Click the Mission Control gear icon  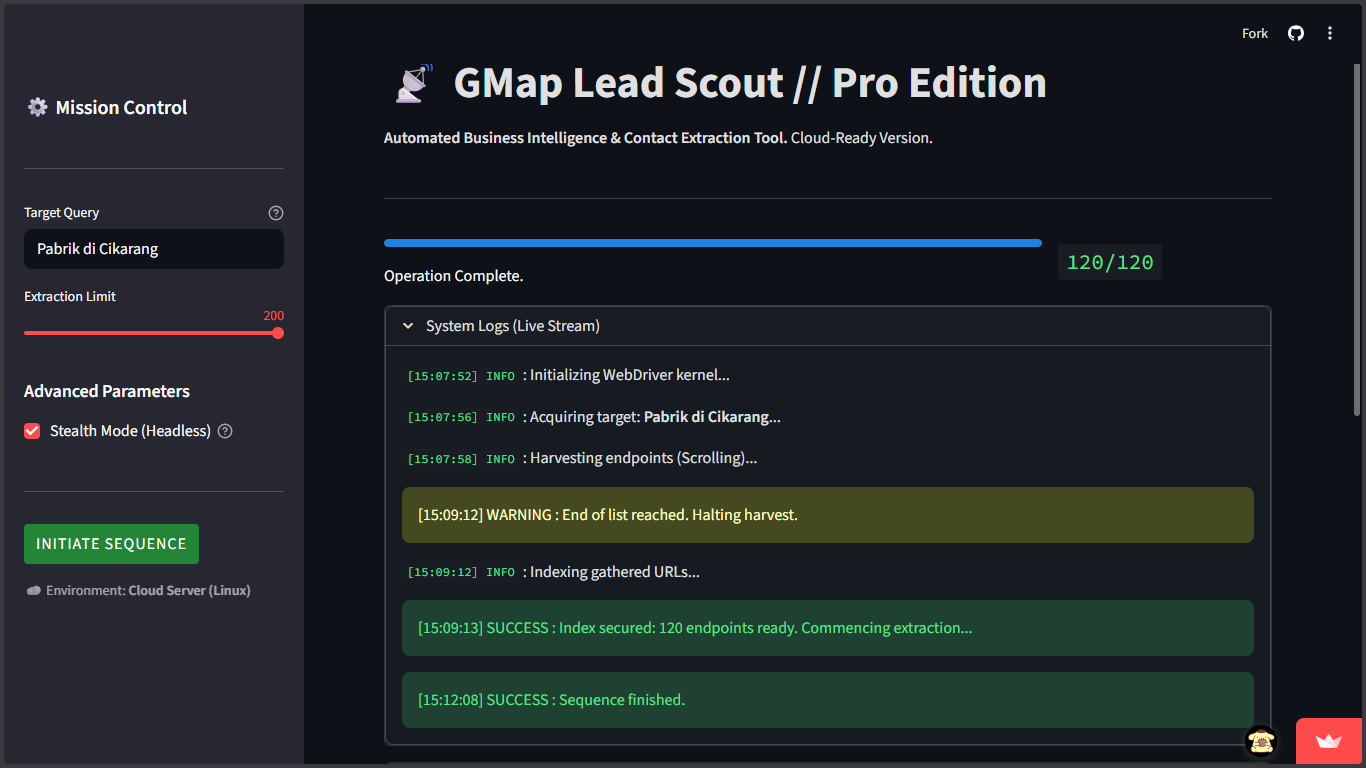37,107
